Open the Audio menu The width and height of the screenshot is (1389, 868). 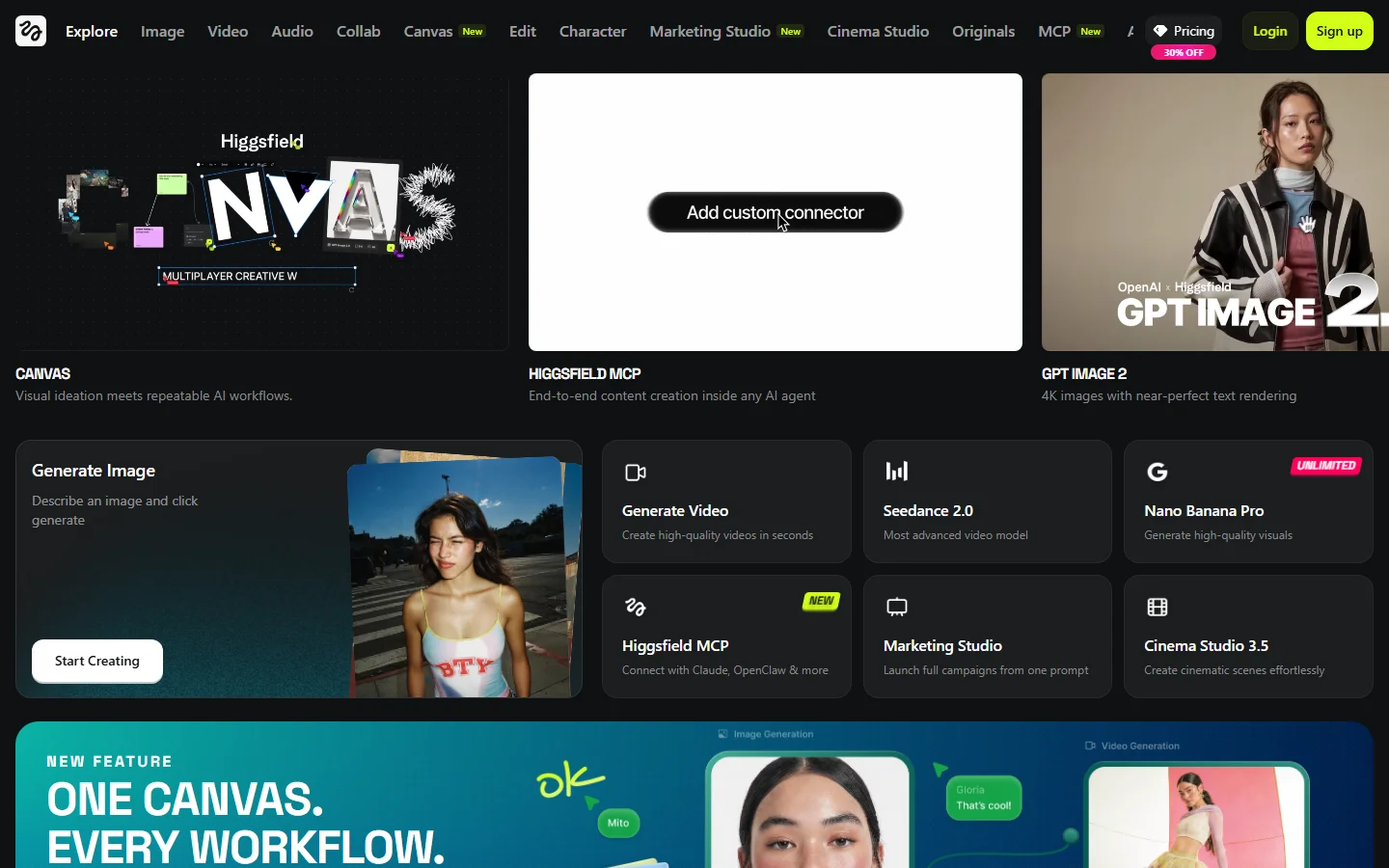click(x=292, y=31)
